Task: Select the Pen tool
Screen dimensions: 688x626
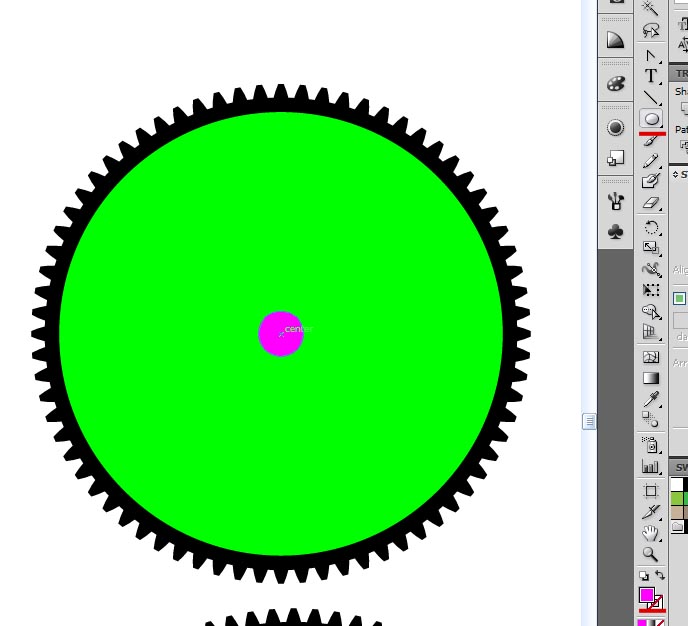Action: coord(650,56)
